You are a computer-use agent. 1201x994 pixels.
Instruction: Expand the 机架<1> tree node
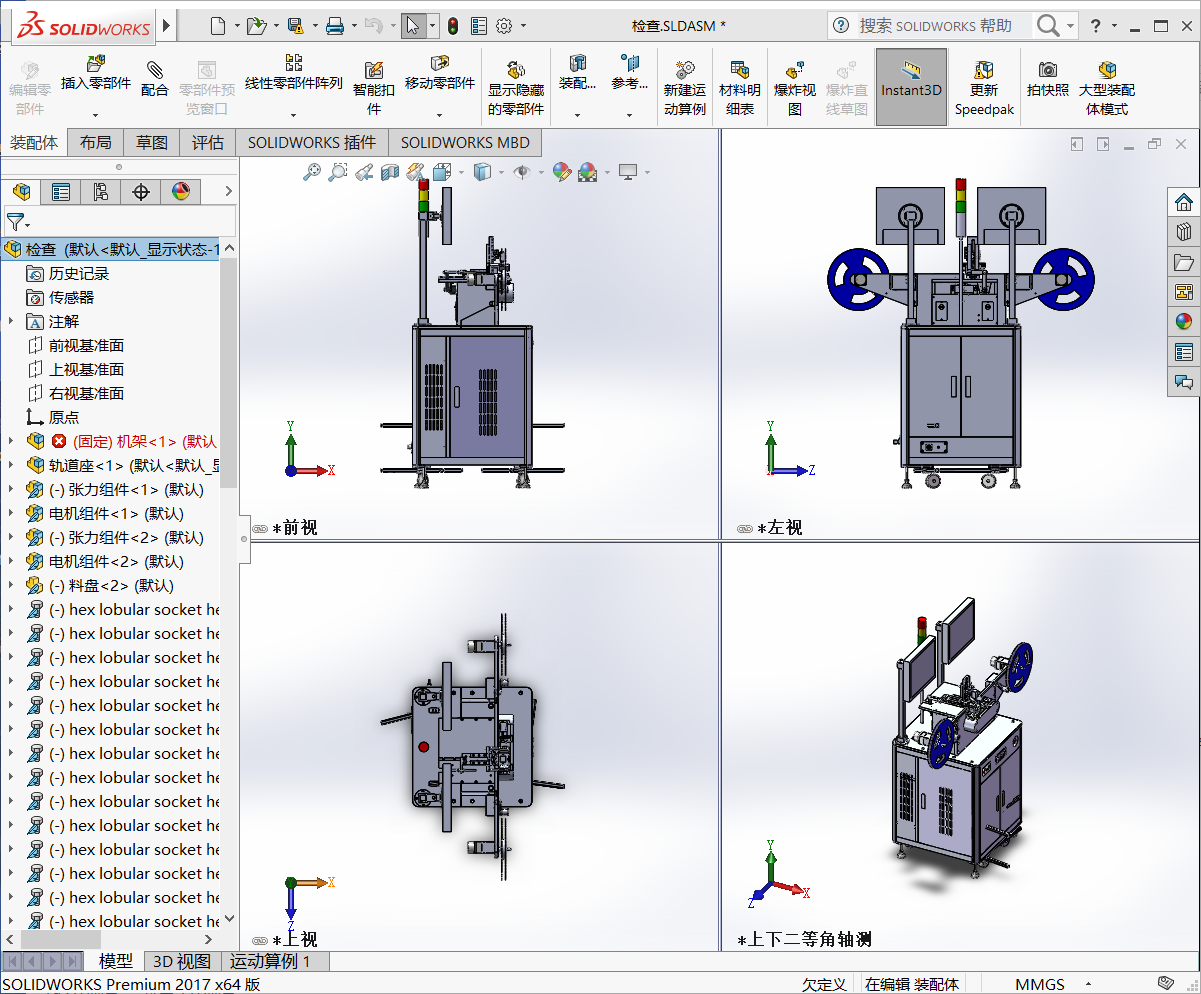tap(11, 441)
